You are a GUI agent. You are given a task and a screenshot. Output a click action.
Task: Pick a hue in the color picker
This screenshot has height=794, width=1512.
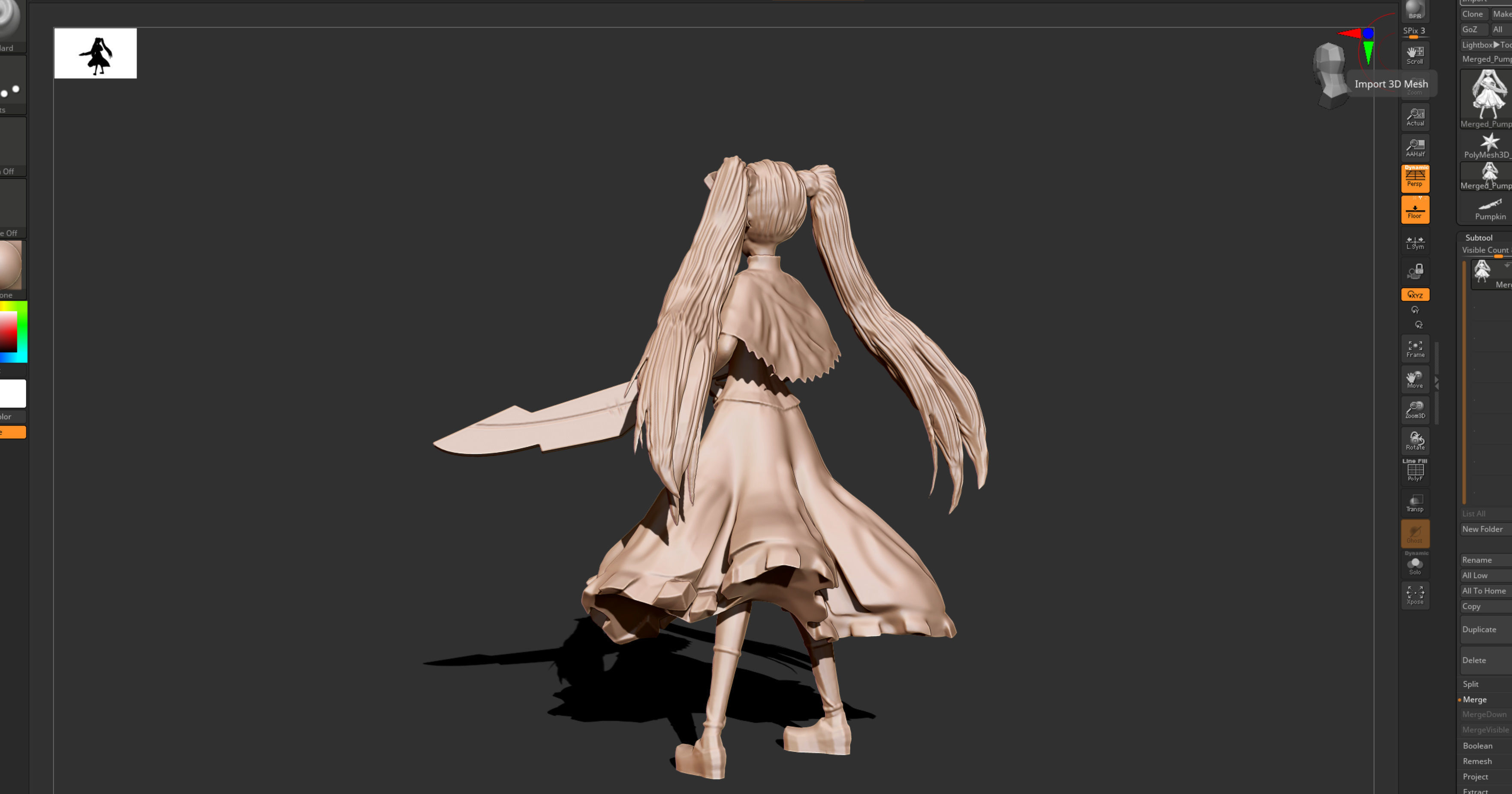click(13, 331)
